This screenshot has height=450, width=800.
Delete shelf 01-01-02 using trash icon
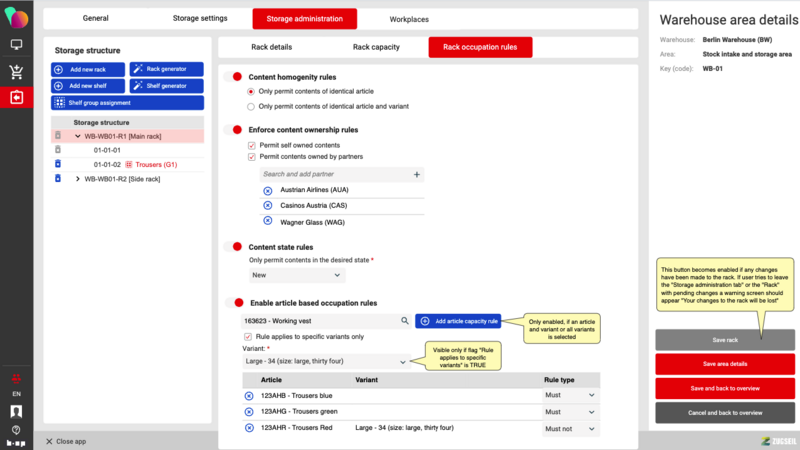point(57,164)
